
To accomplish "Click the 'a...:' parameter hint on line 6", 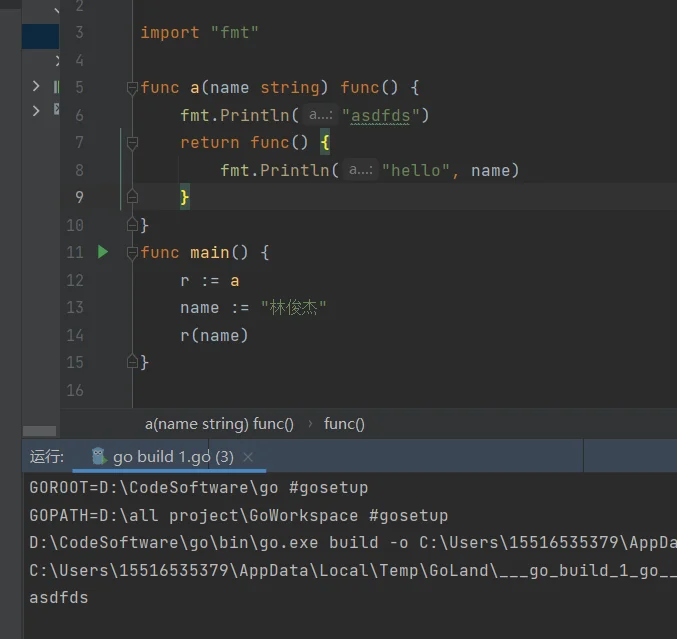I will pos(321,115).
